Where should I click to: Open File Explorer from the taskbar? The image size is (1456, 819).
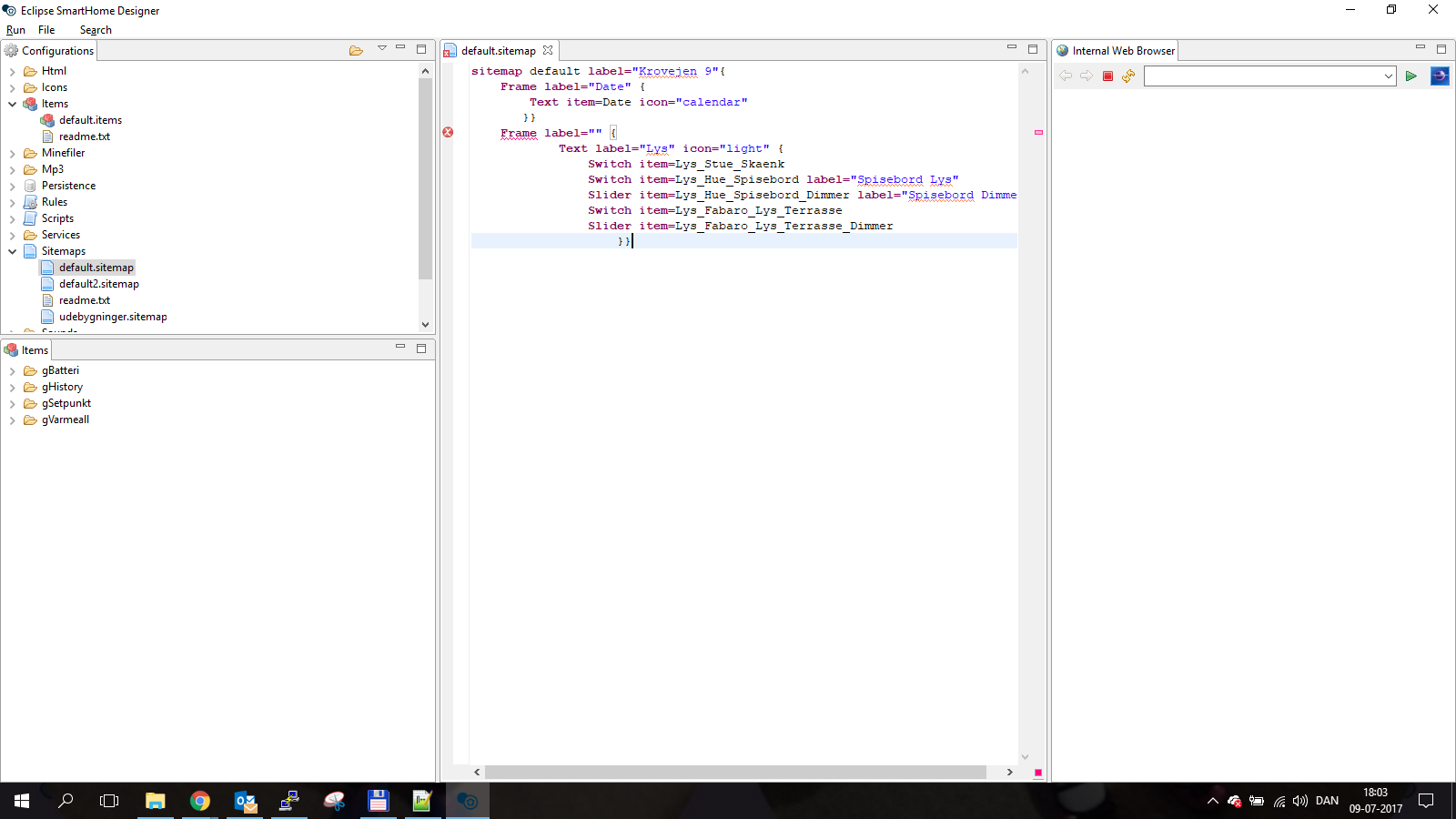pos(156,801)
